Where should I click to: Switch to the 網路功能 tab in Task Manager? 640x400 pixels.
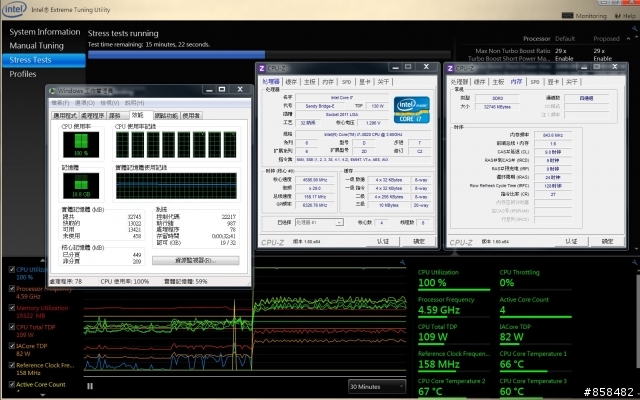click(166, 116)
